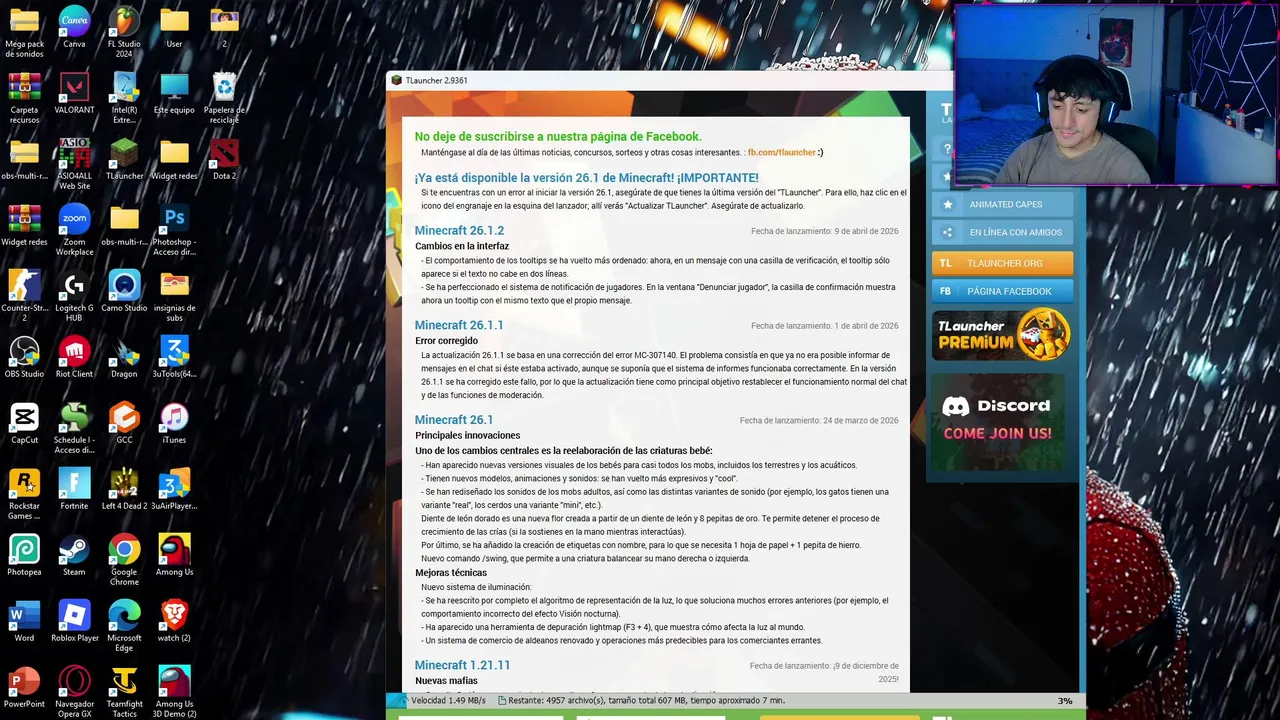Select the Roblox Player icon
The height and width of the screenshot is (720, 1280).
click(x=74, y=622)
